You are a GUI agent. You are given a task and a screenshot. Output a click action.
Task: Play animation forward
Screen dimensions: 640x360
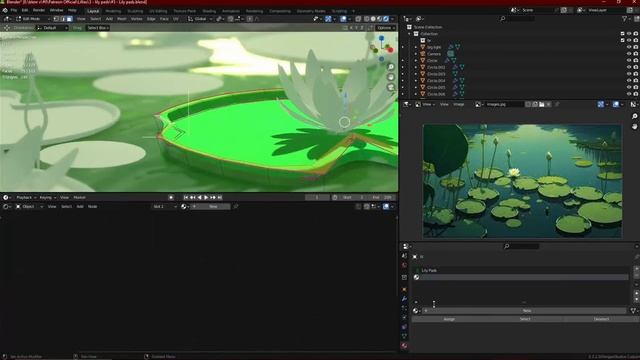[206, 198]
